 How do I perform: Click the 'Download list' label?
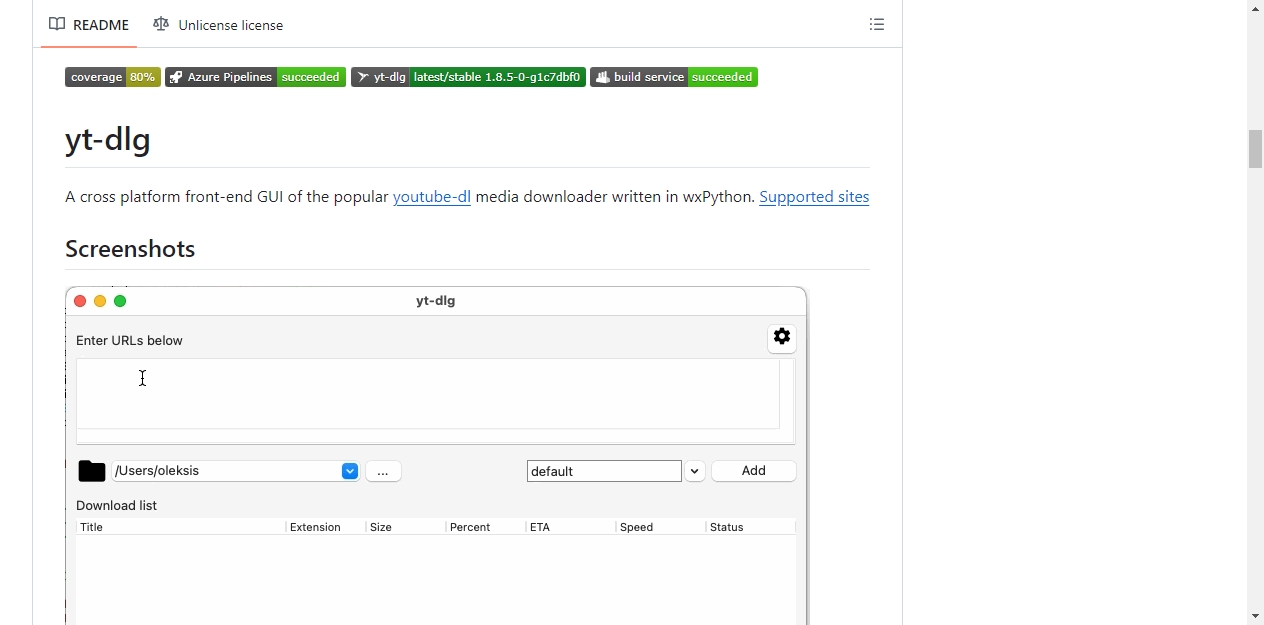(116, 505)
